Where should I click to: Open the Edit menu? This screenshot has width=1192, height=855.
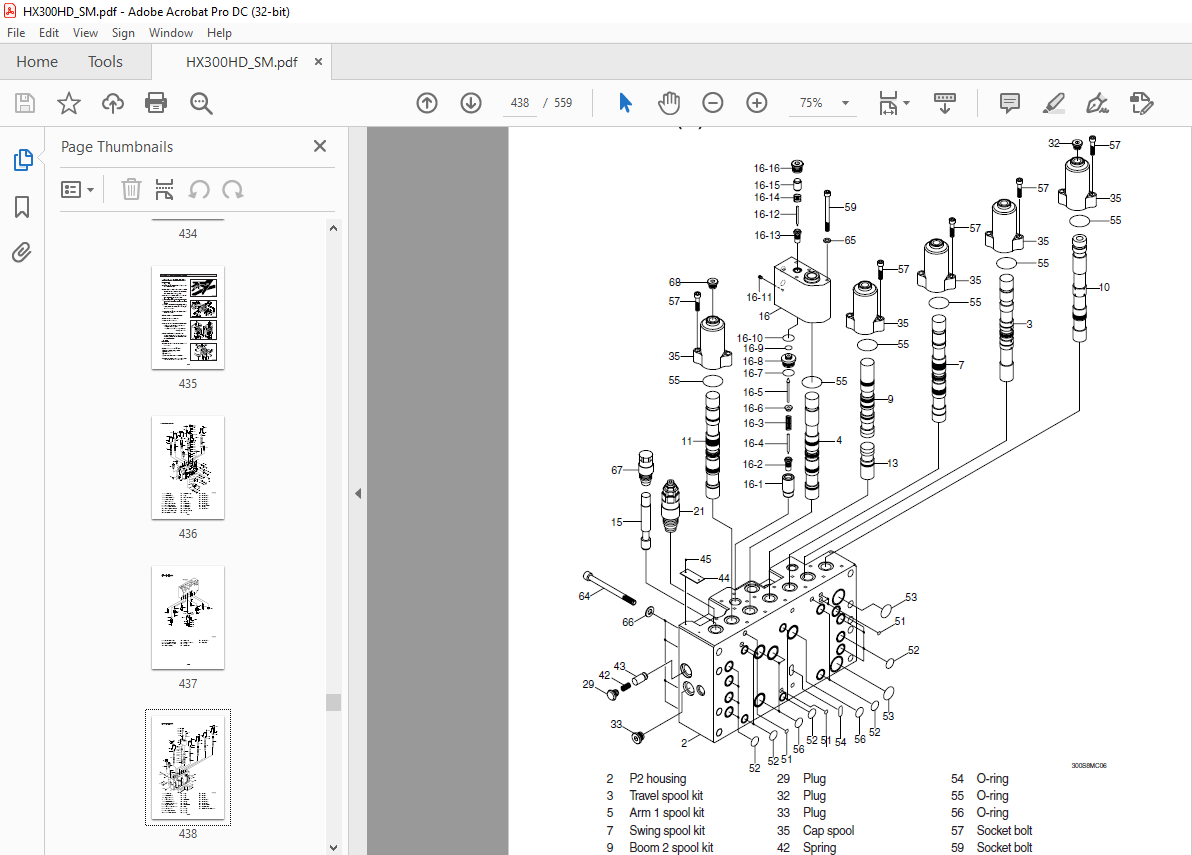click(49, 33)
